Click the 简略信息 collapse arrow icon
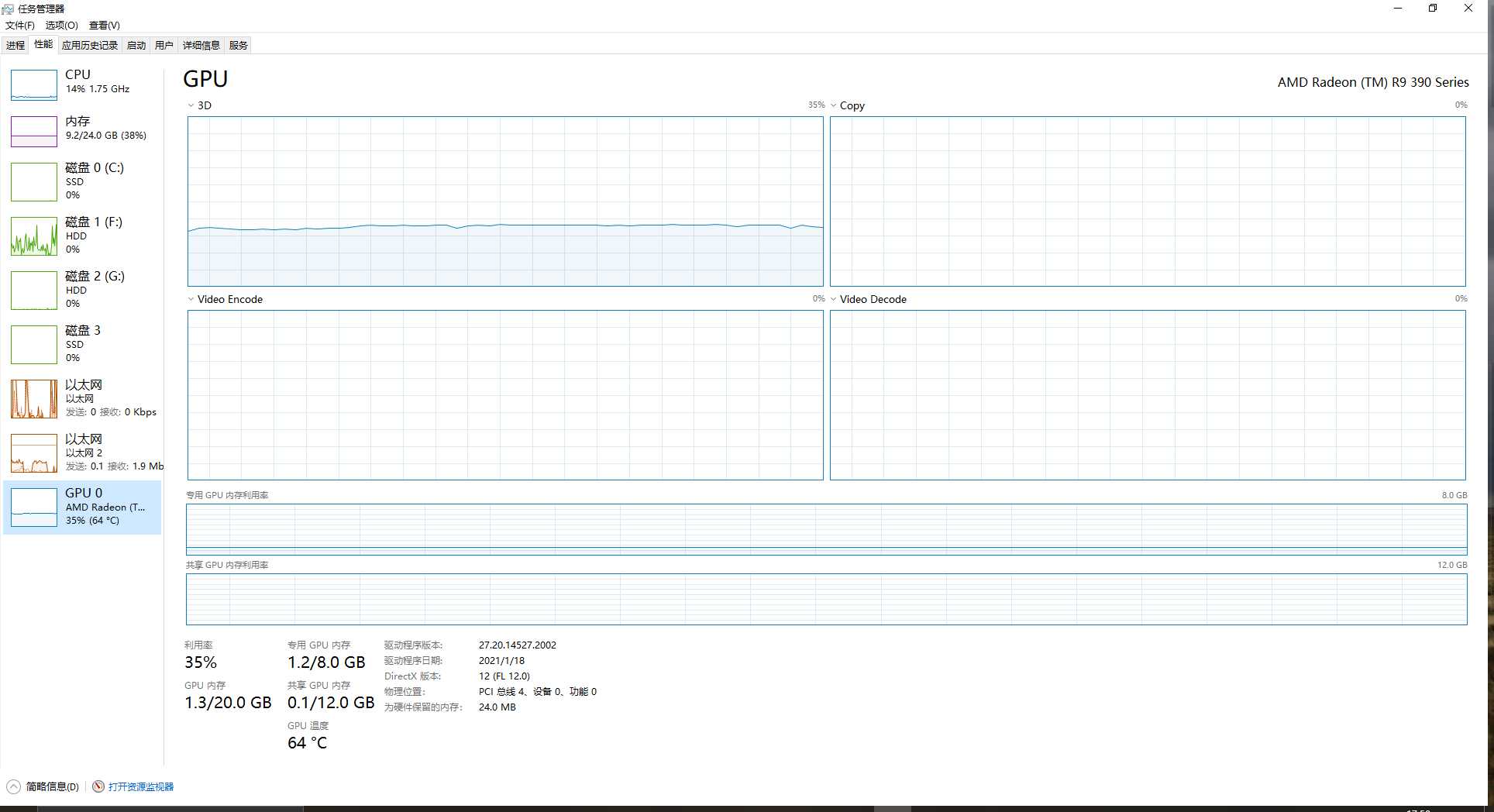Image resolution: width=1494 pixels, height=812 pixels. coord(13,786)
